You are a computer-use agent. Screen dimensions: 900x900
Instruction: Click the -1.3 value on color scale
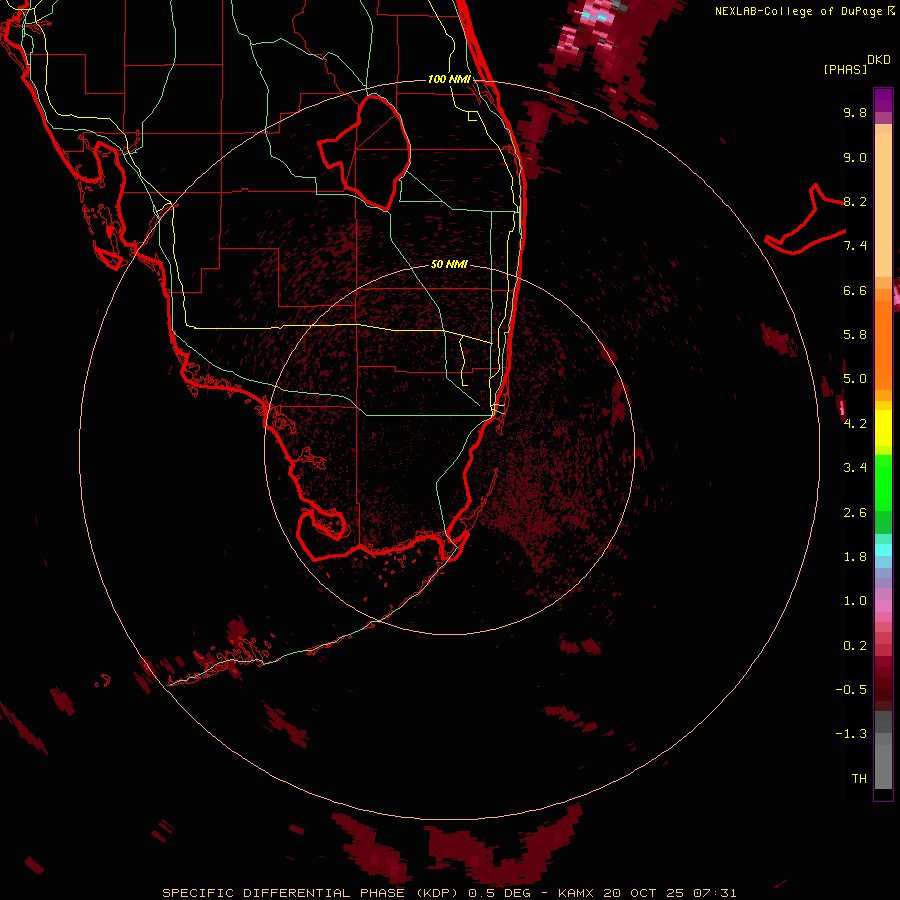(x=851, y=734)
